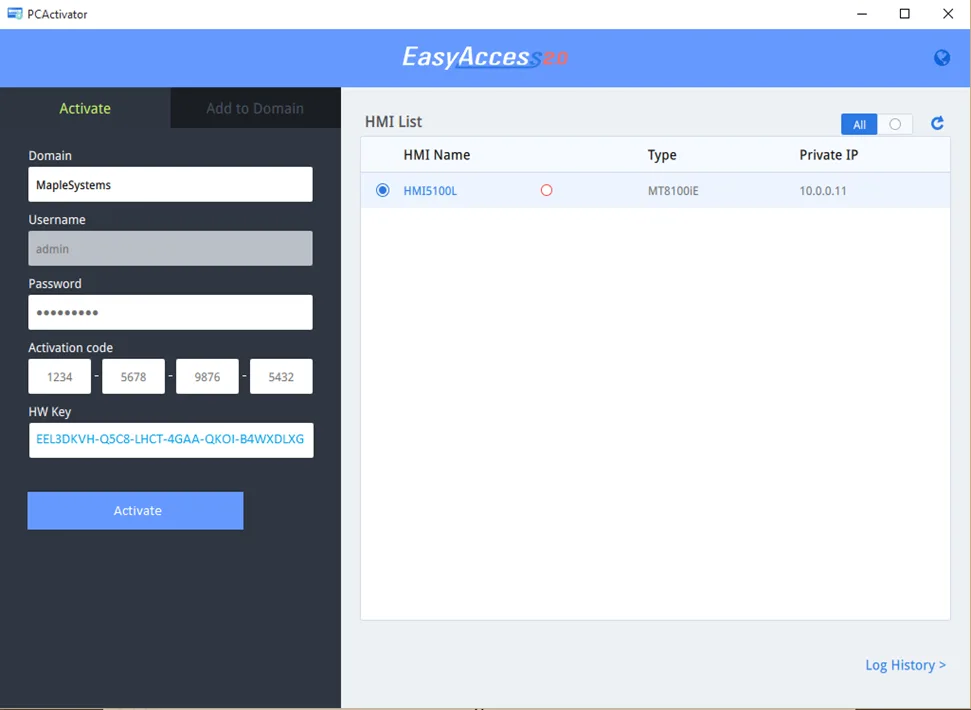This screenshot has height=710, width=971.
Task: Click the red status circle for HMI5100L
Action: click(546, 190)
